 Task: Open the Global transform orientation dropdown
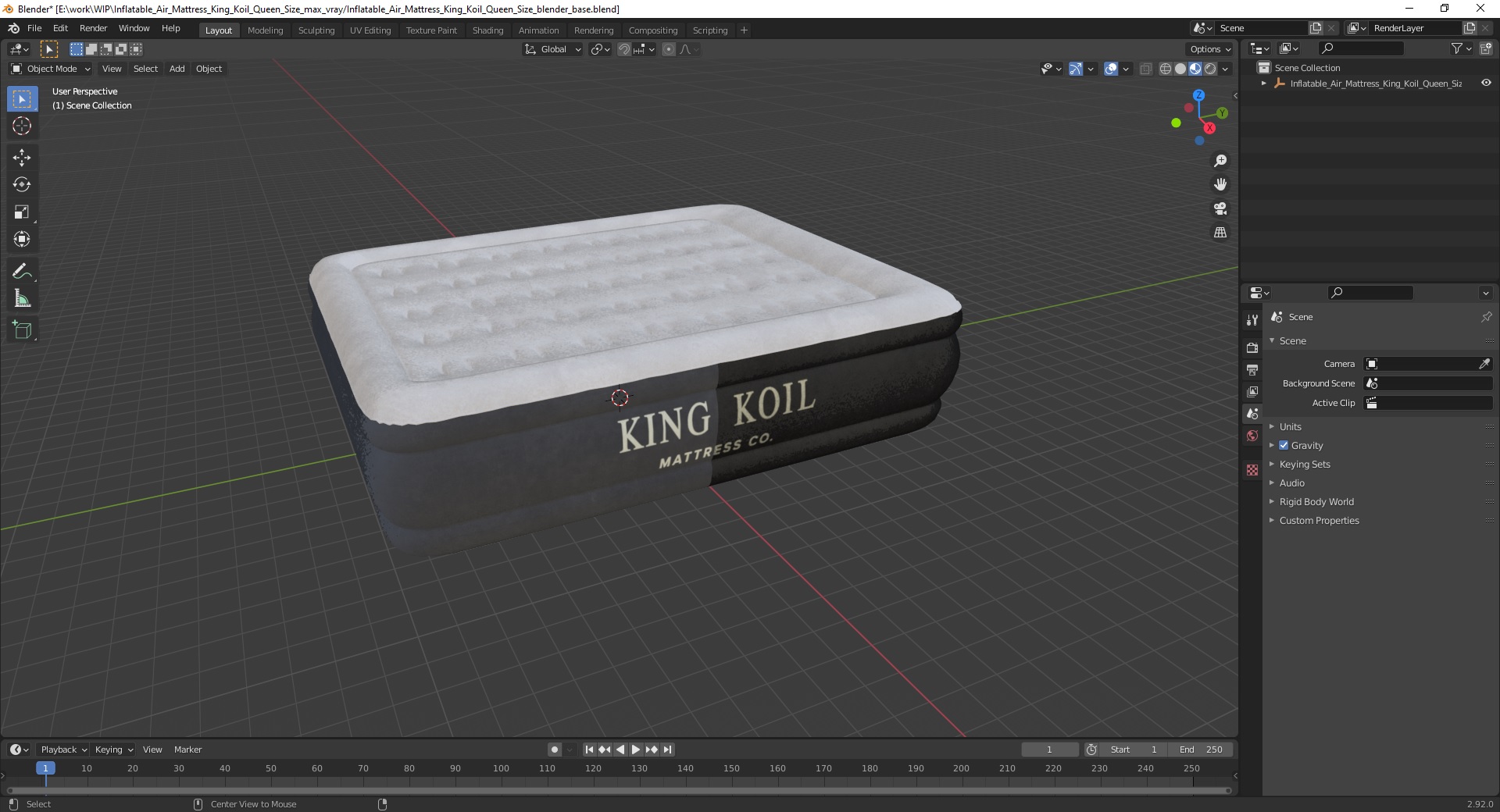pos(553,49)
